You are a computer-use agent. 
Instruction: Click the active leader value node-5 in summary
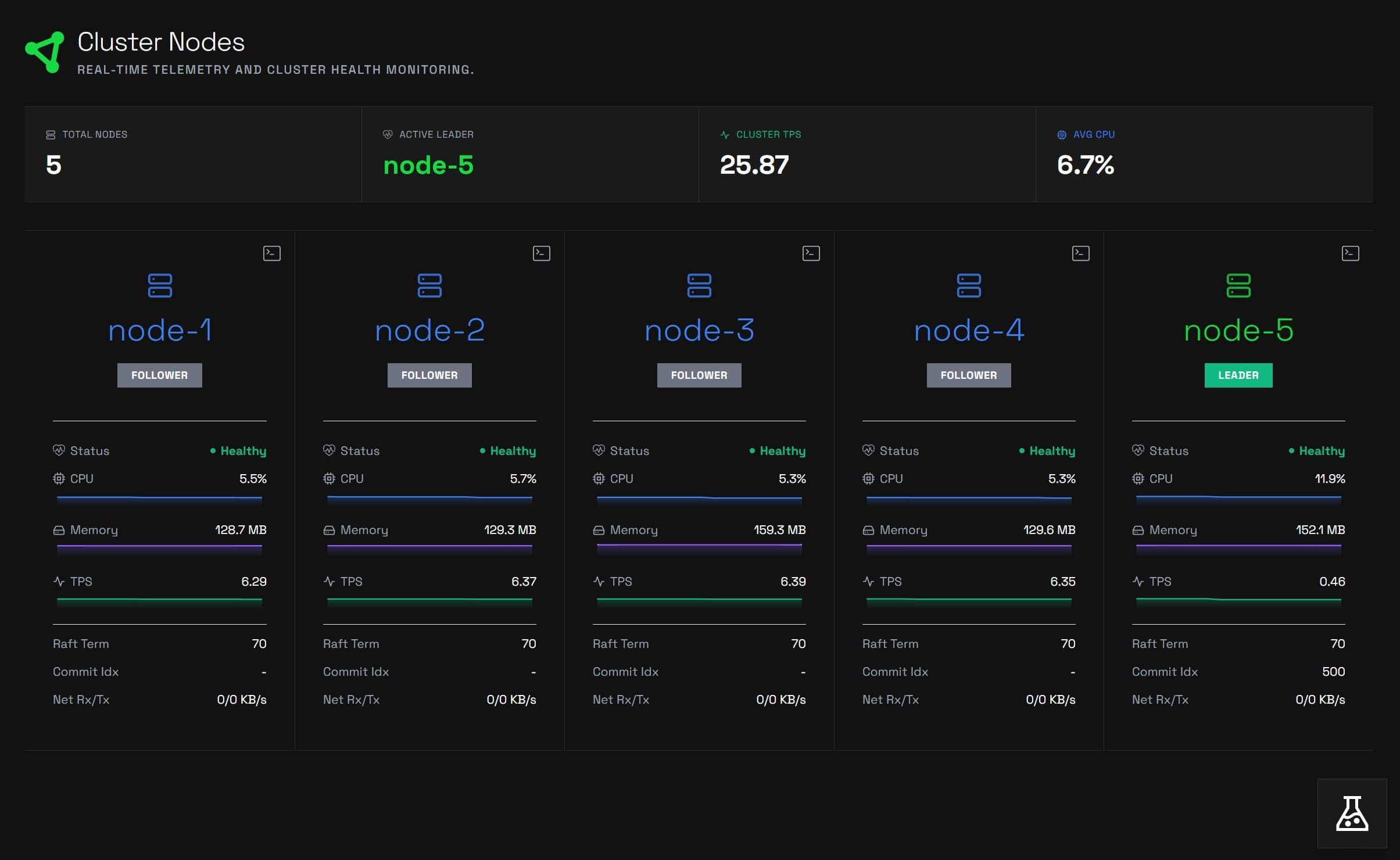428,165
